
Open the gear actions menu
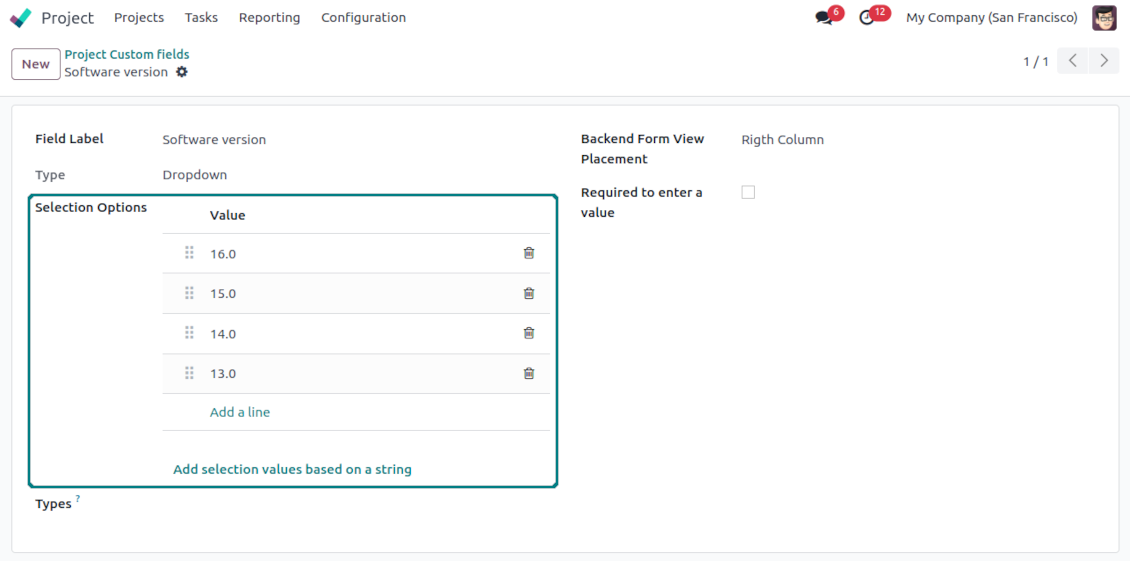(182, 72)
